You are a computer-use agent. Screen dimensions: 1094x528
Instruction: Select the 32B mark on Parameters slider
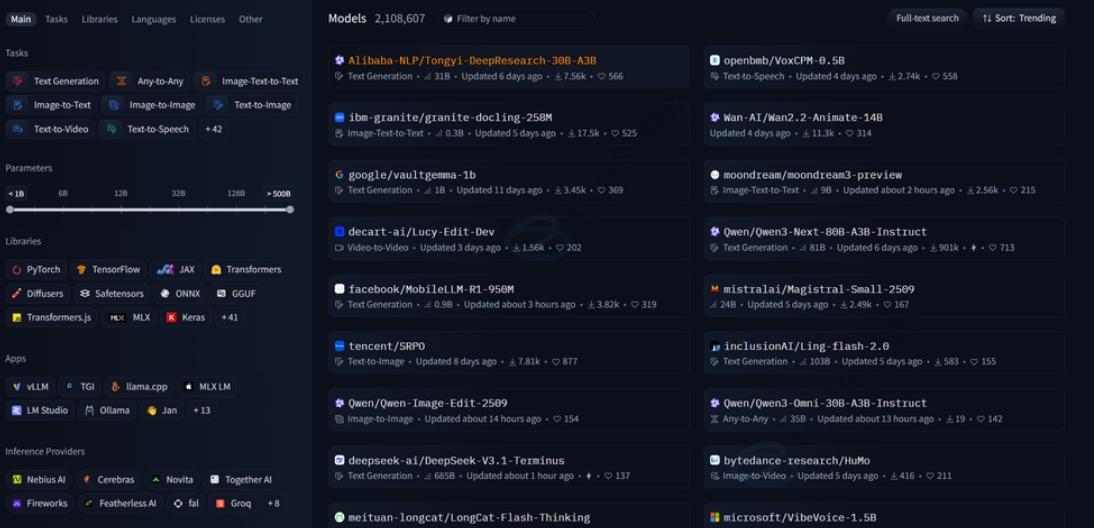click(179, 193)
